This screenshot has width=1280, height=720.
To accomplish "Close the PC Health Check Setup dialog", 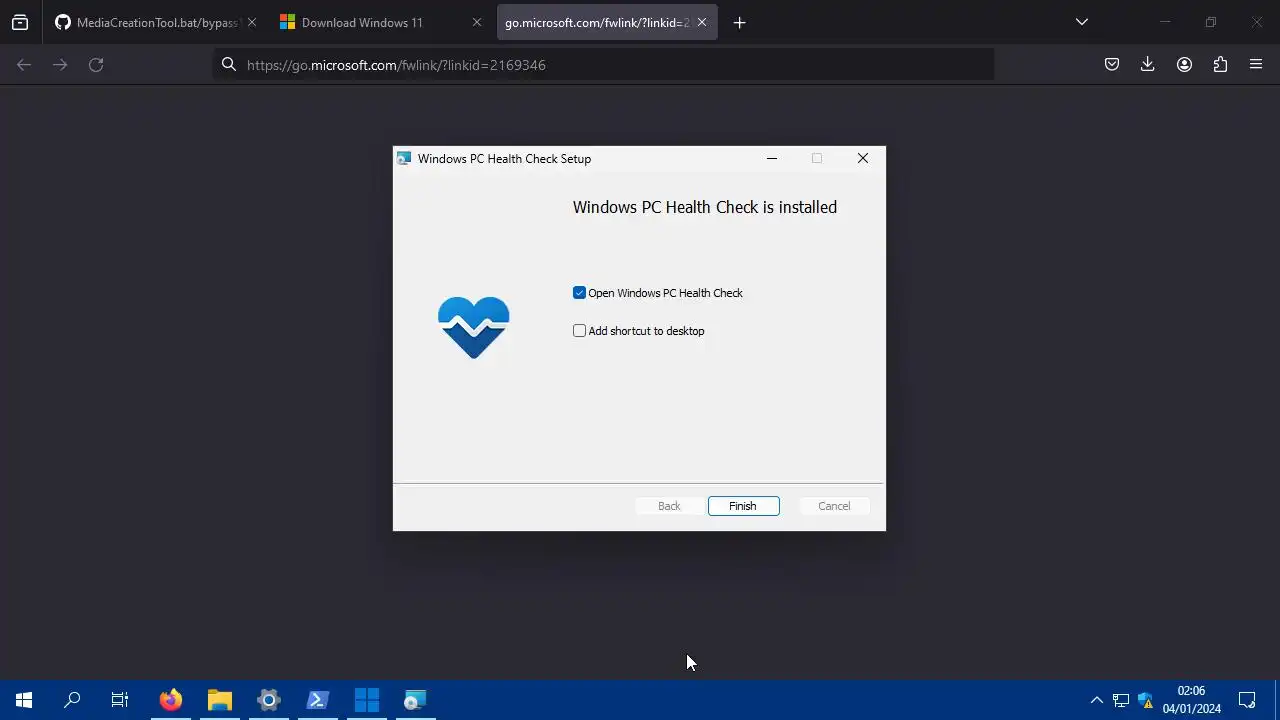I will (x=862, y=158).
